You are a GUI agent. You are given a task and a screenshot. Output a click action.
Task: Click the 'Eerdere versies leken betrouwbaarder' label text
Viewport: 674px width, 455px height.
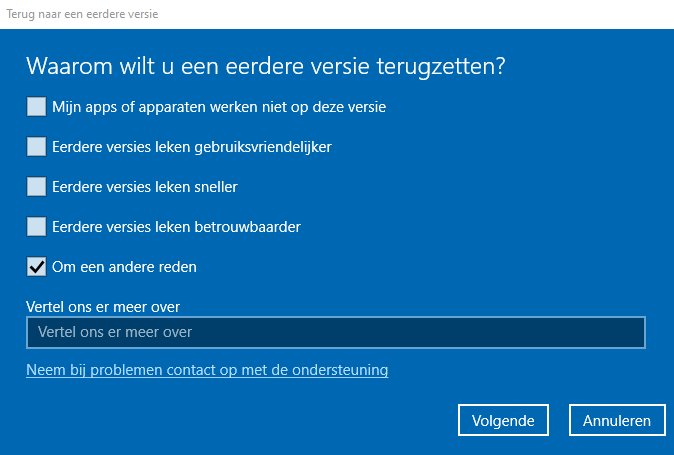(x=176, y=226)
